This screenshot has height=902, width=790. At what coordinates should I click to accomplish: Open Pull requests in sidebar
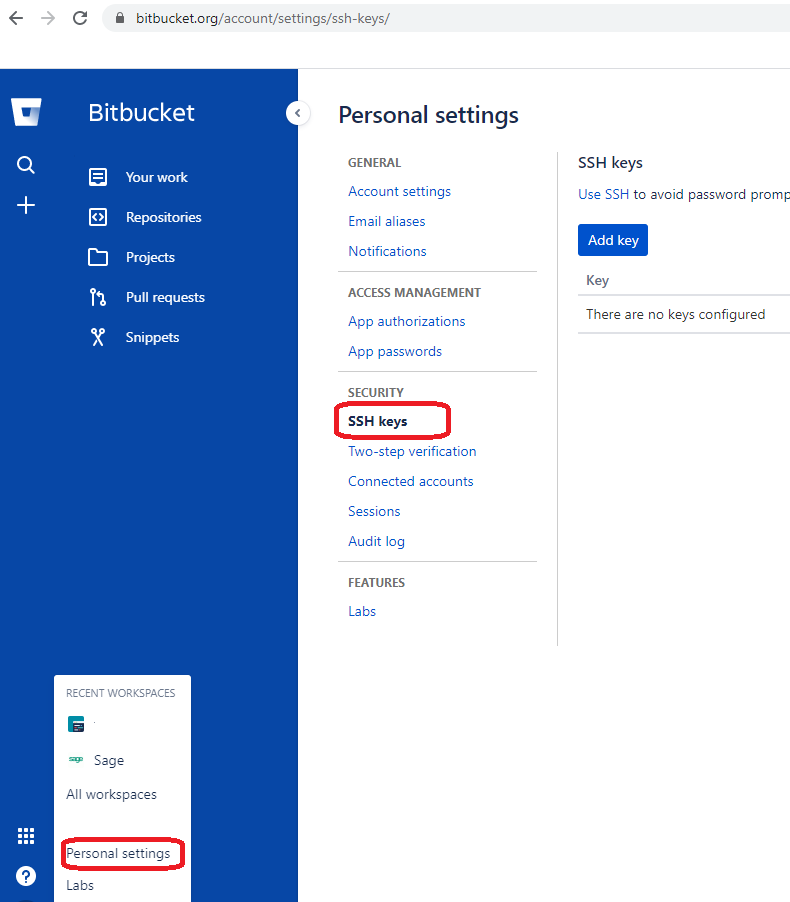pos(165,297)
